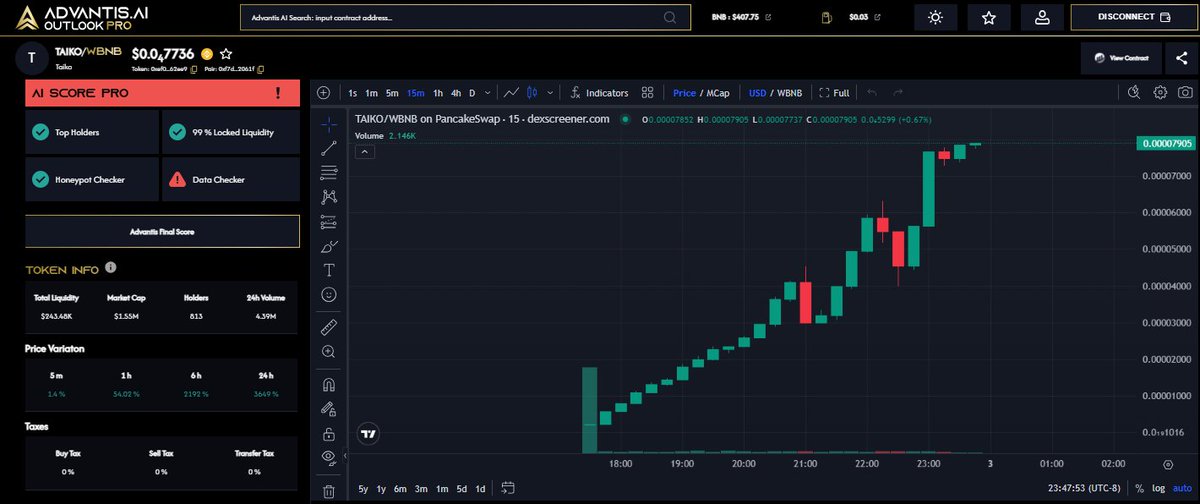Set chart range to 5y
This screenshot has width=1200, height=504.
click(x=363, y=489)
